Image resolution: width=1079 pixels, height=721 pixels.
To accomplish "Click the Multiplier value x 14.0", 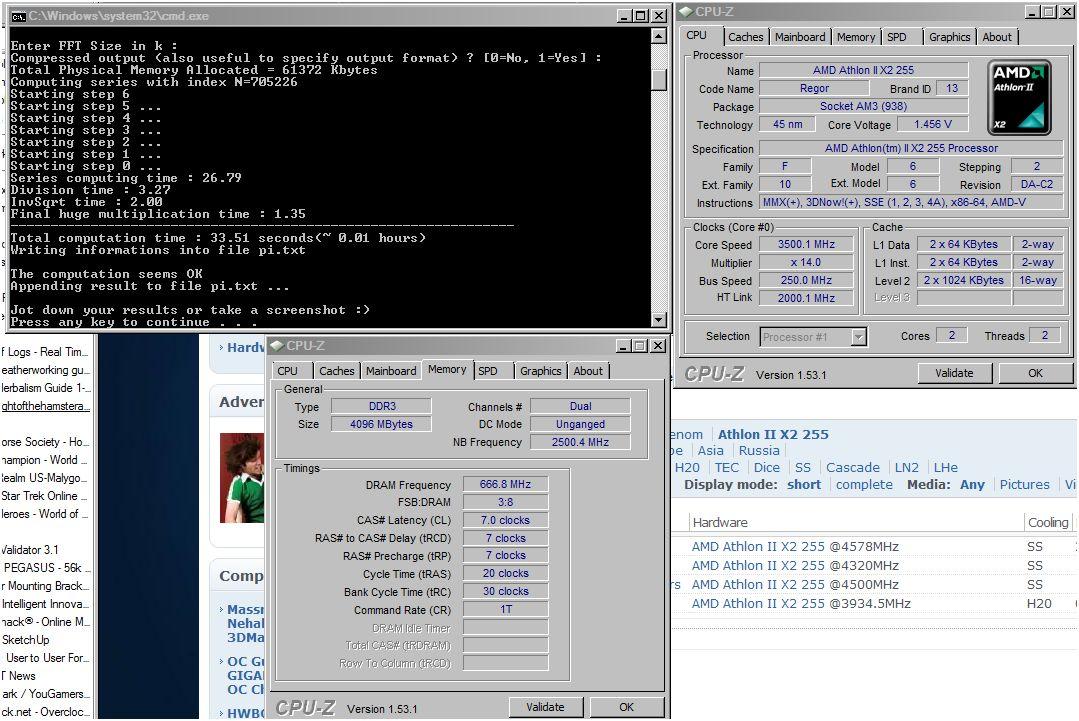I will click(x=806, y=262).
